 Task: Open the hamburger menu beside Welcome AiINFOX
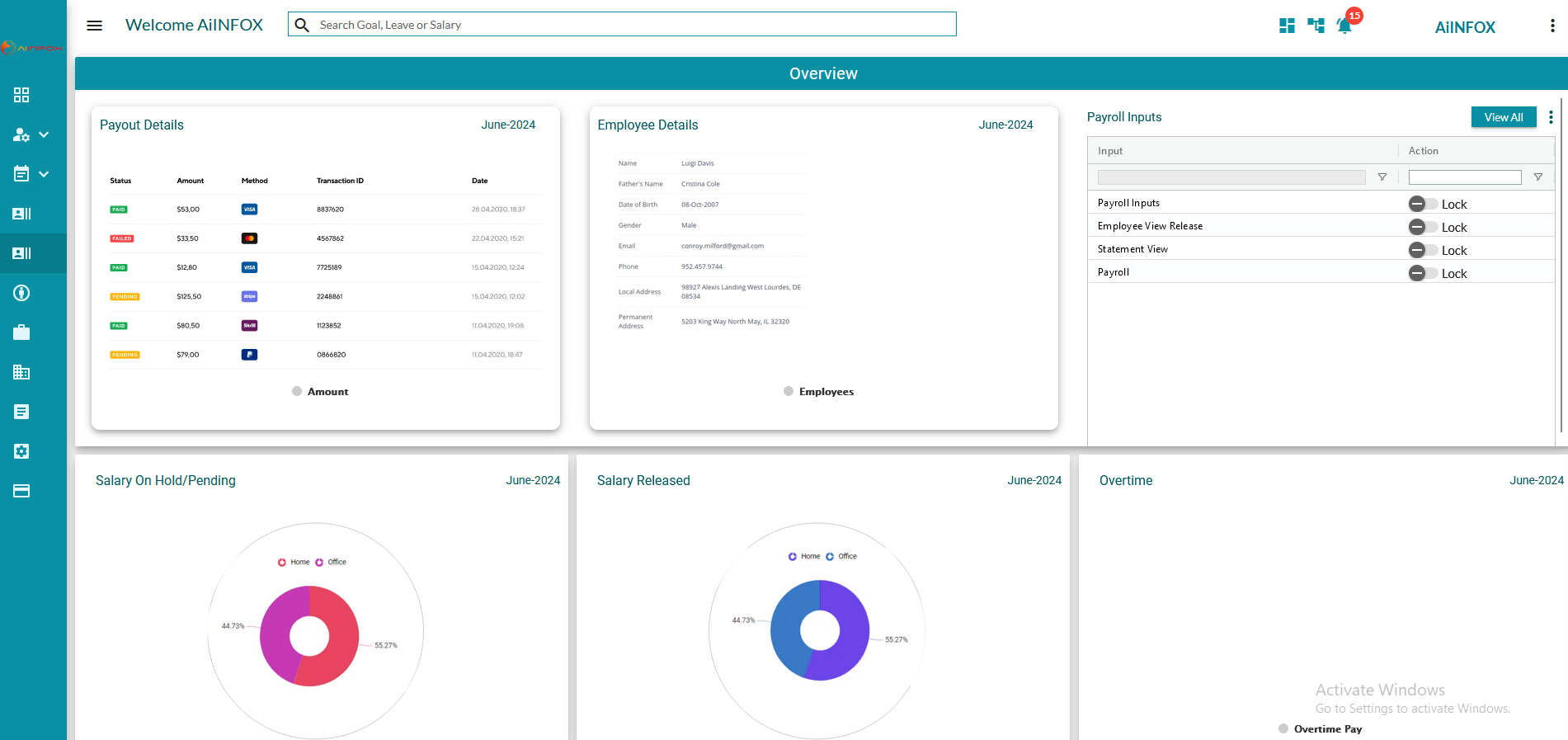point(95,26)
